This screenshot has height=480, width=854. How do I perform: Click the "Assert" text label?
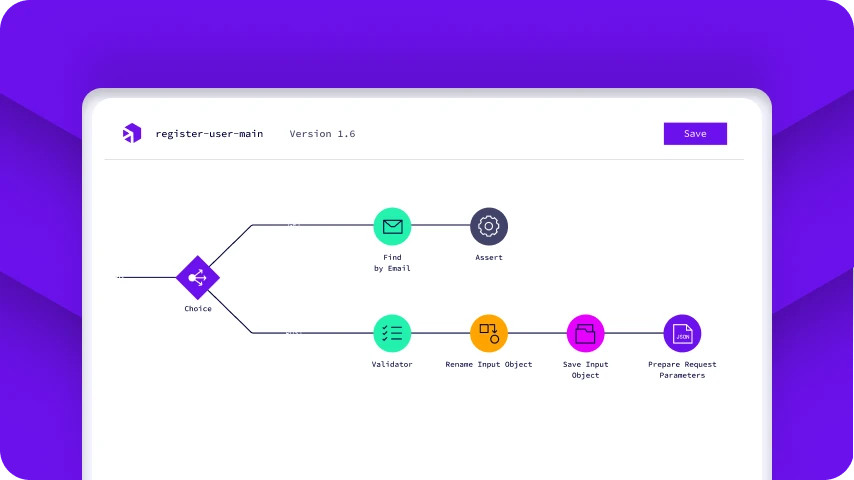click(x=489, y=258)
